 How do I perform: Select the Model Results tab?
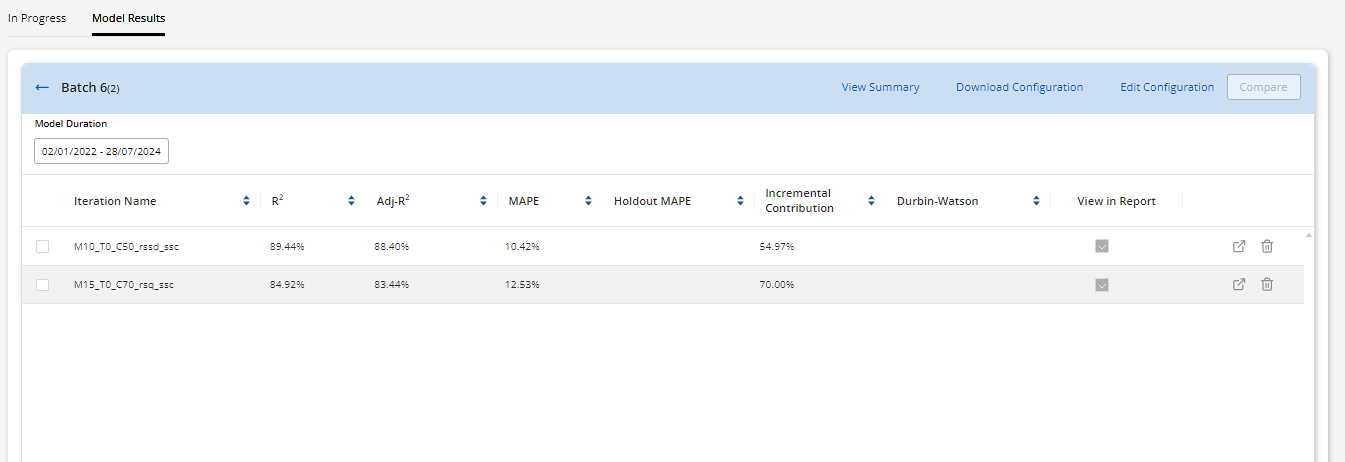pyautogui.click(x=129, y=18)
